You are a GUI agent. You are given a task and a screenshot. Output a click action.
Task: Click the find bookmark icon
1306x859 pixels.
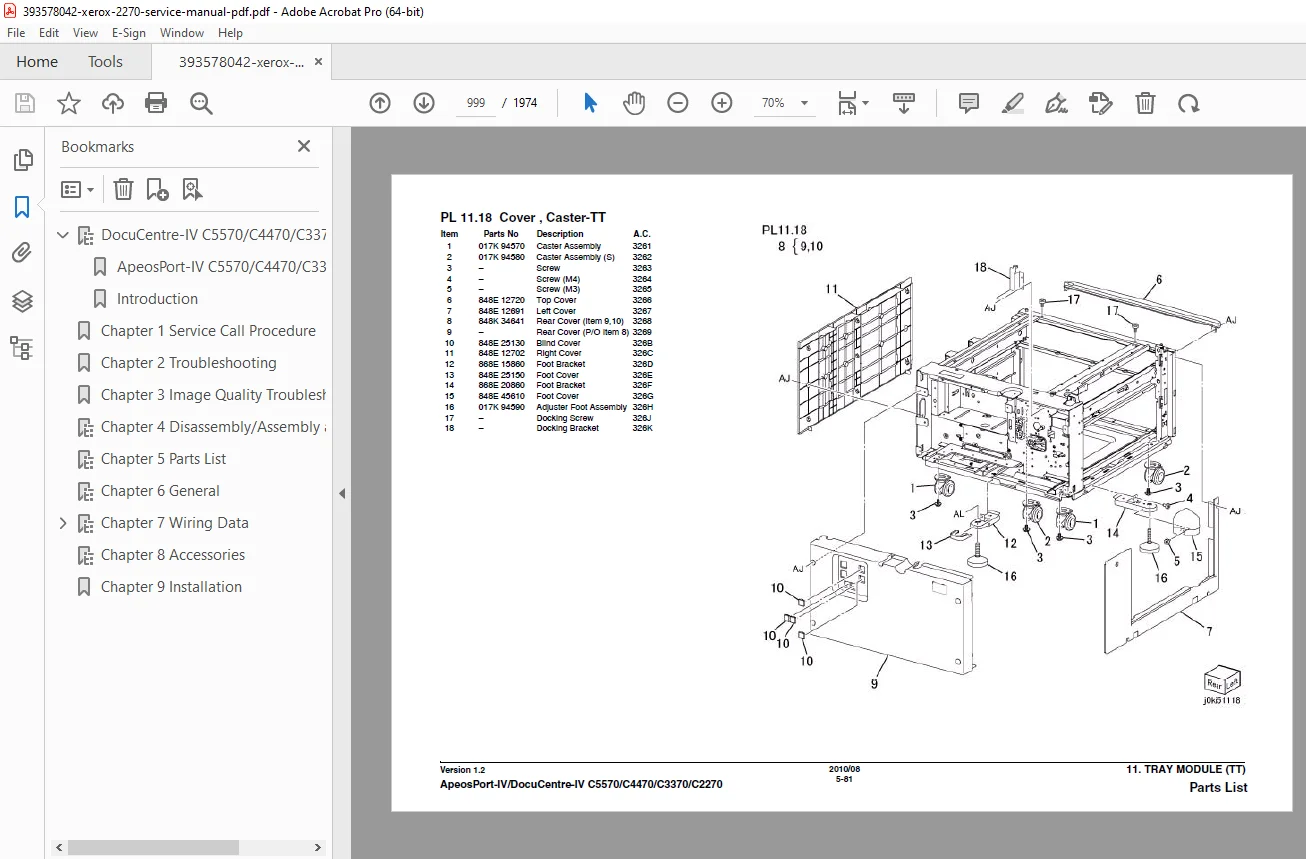(192, 189)
